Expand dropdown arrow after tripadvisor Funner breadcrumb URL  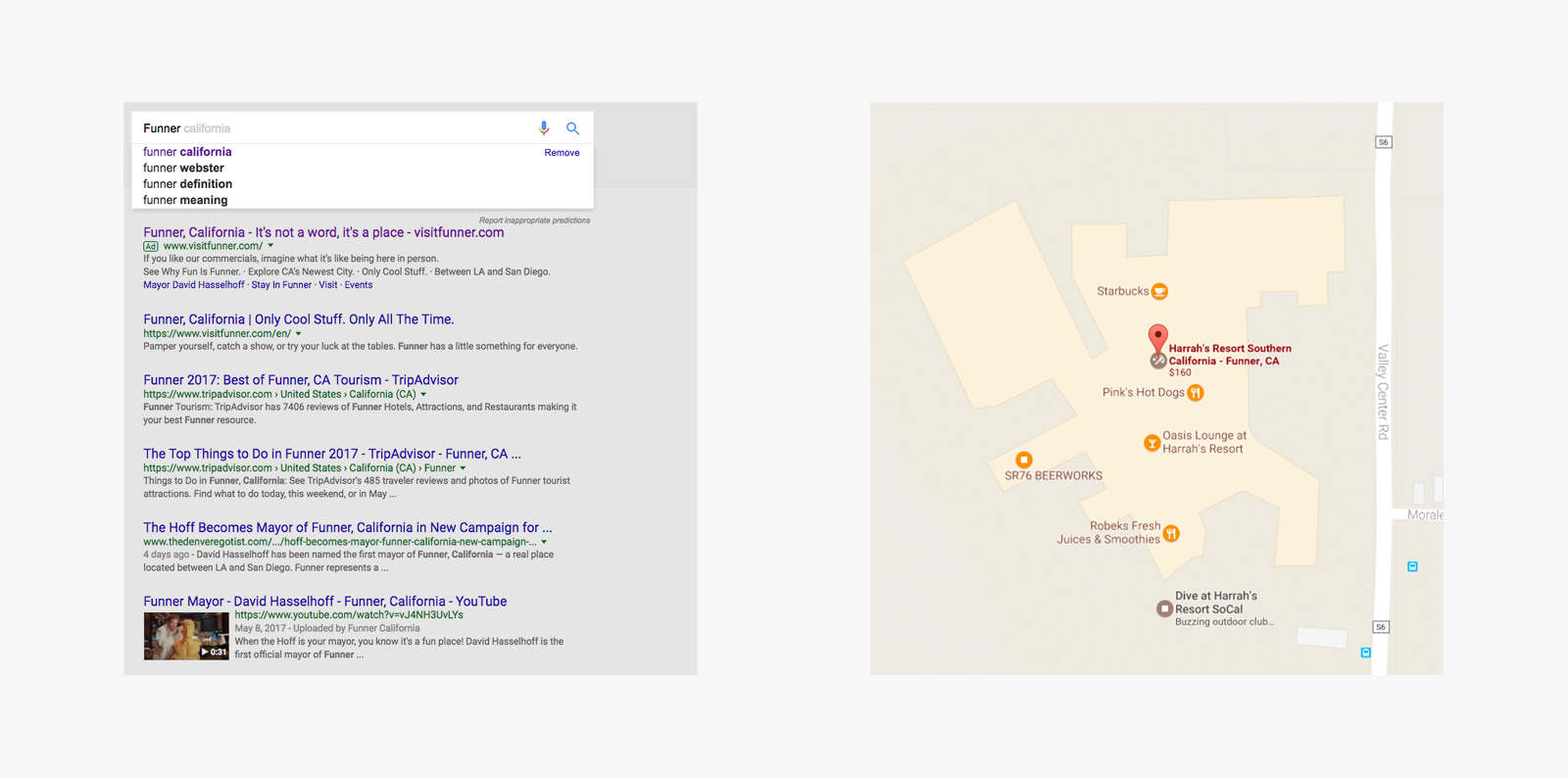point(463,468)
